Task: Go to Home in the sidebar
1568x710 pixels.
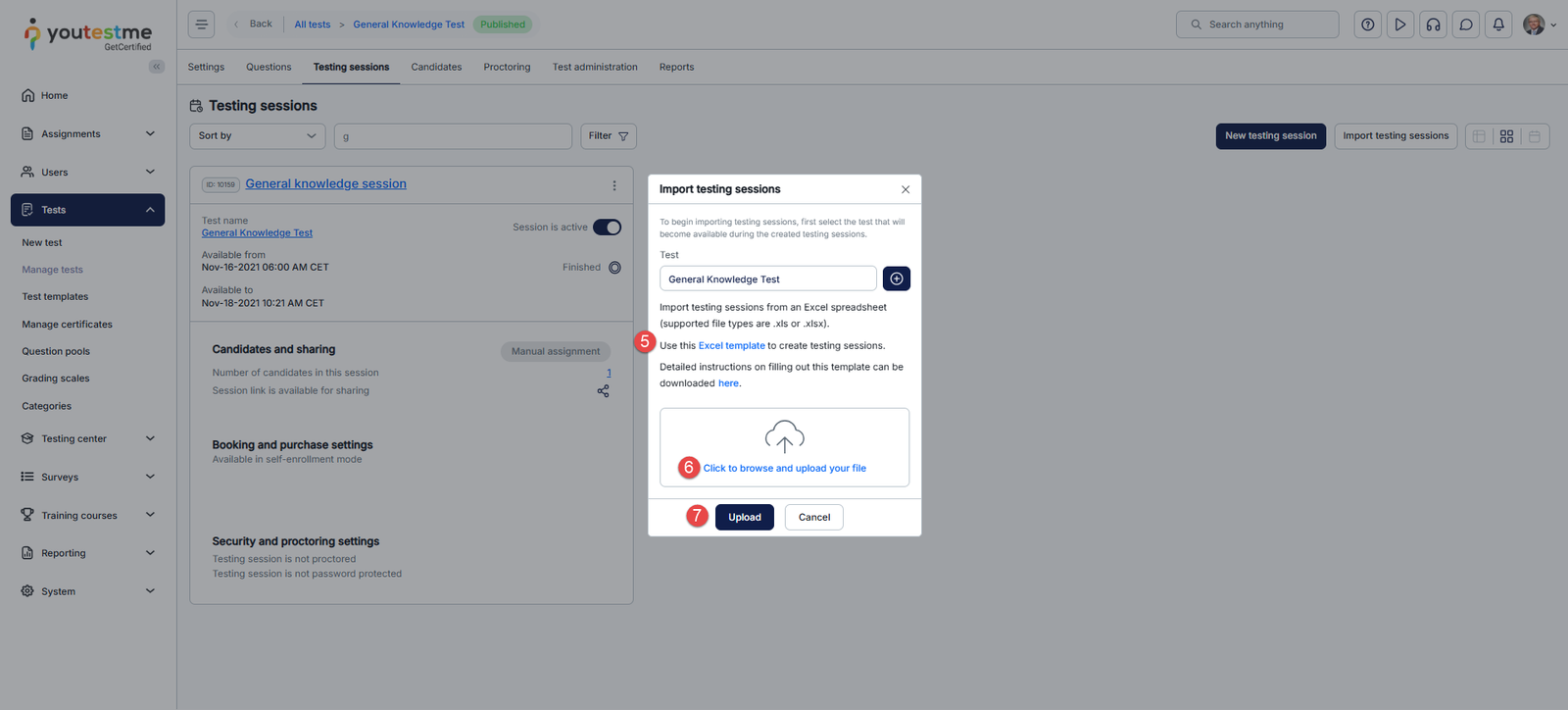Action: click(55, 96)
